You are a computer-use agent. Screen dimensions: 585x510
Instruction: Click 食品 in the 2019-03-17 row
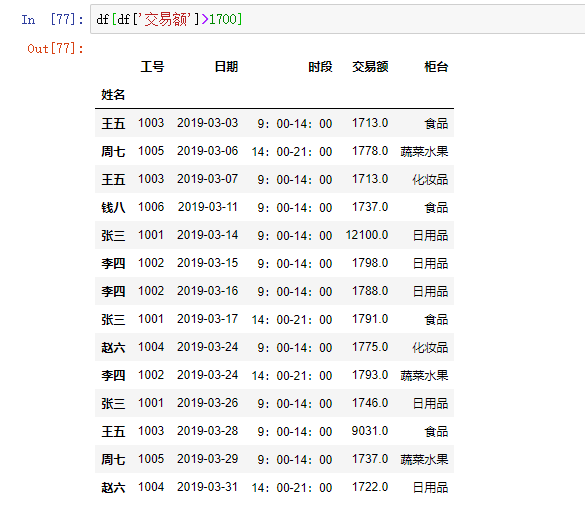pos(436,319)
